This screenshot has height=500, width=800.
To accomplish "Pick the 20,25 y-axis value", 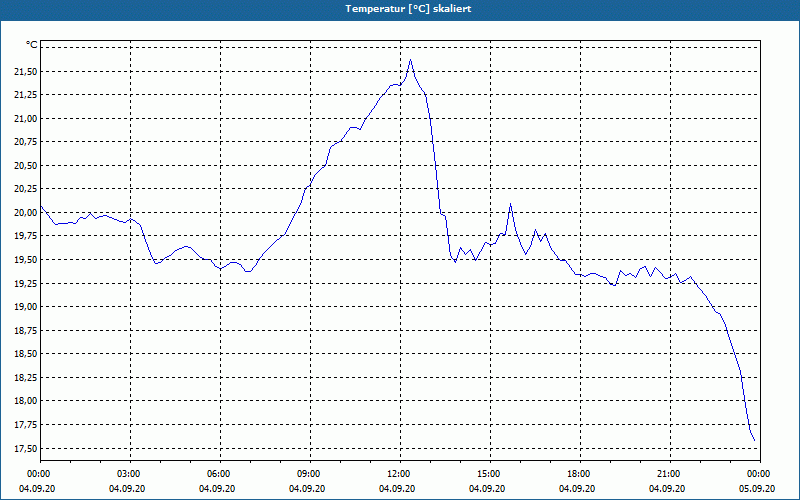I will click(26, 189).
